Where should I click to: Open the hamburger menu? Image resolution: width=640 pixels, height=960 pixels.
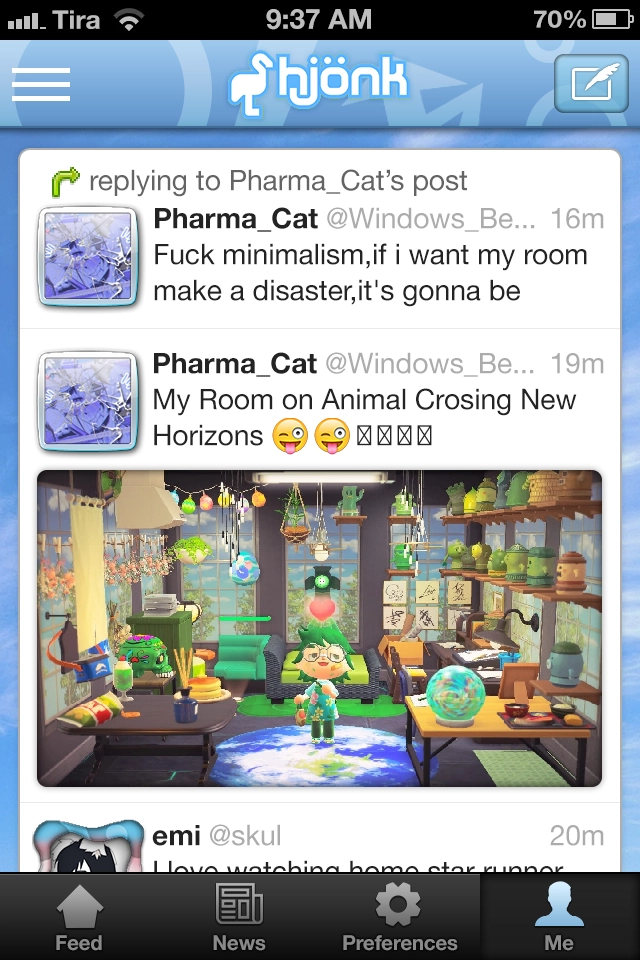coord(41,84)
